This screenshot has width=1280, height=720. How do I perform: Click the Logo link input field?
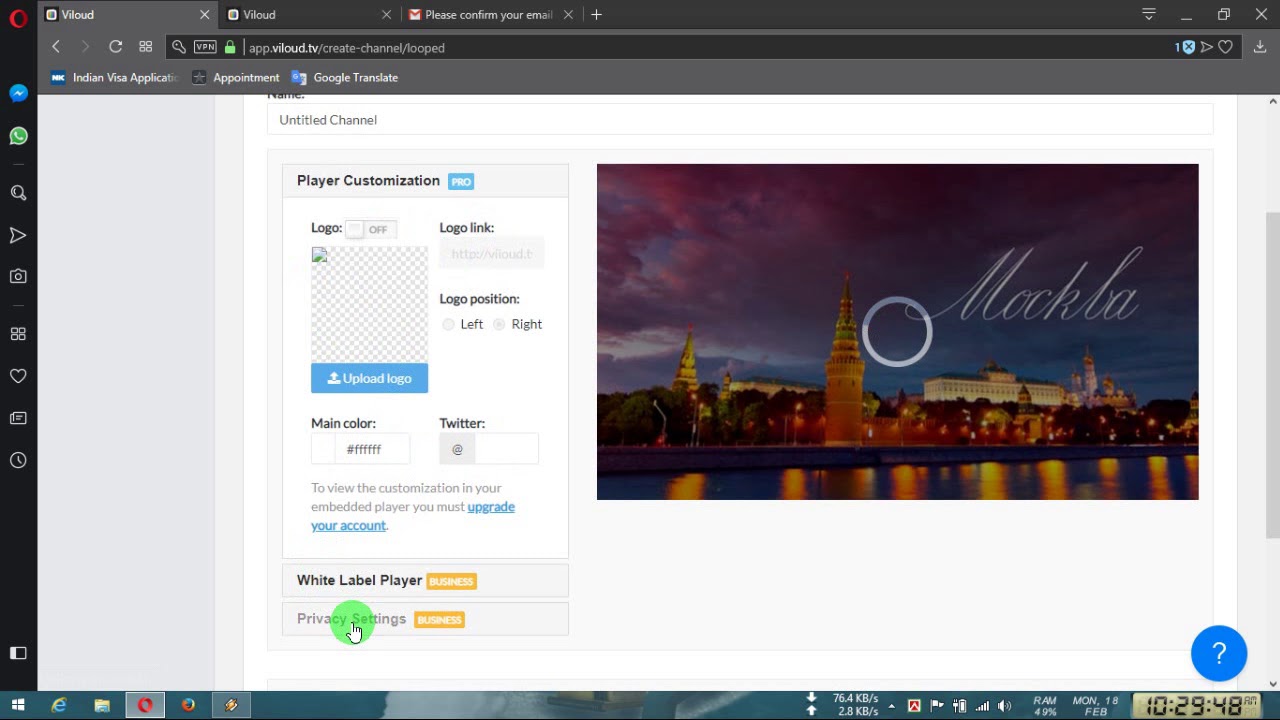click(x=491, y=254)
